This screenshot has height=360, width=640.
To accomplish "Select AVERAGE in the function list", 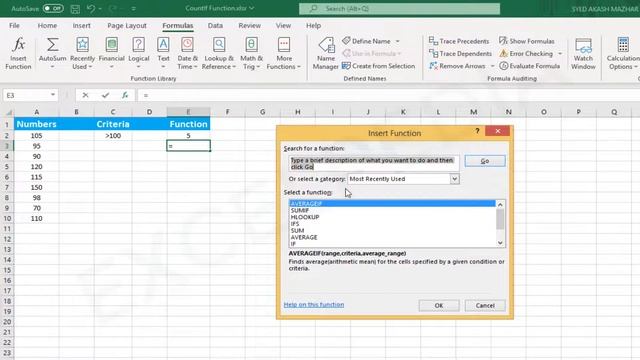I will click(x=392, y=237).
